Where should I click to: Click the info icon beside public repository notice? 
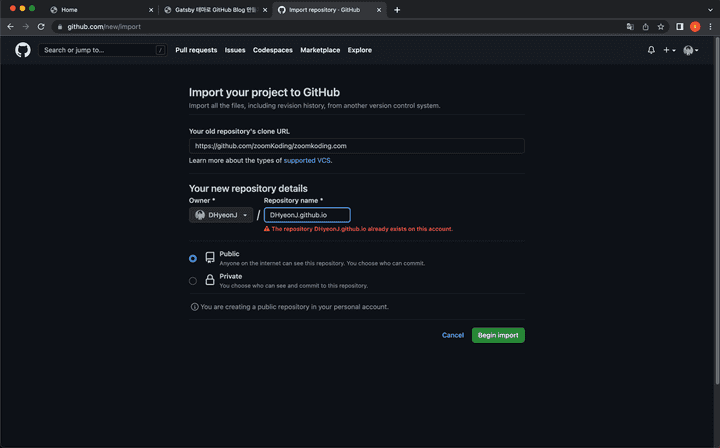click(195, 307)
